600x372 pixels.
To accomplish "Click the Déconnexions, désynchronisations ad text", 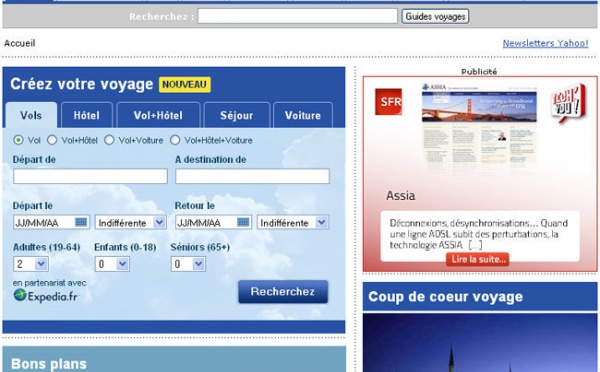I will (479, 234).
